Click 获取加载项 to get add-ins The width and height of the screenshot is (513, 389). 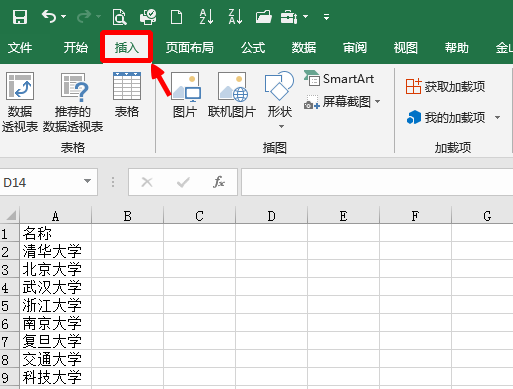point(445,87)
